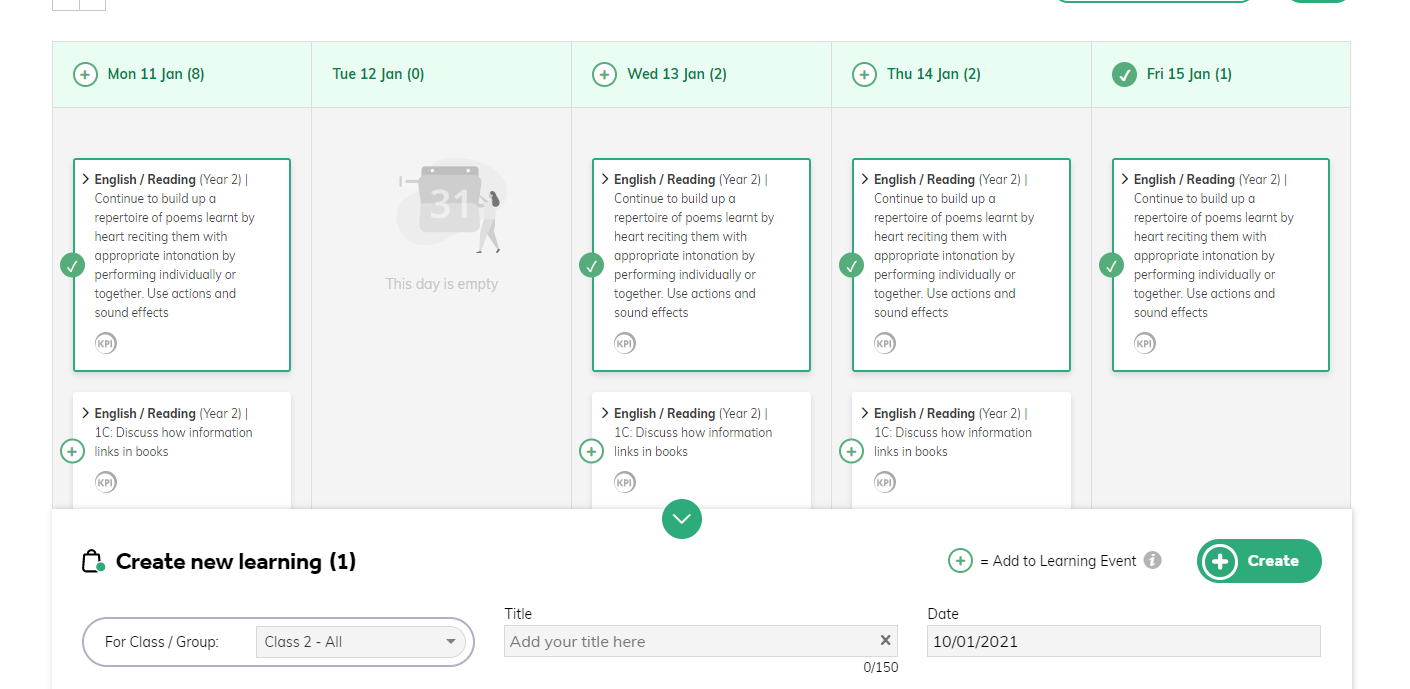Open the Class 2 - All dropdown

pyautogui.click(x=360, y=642)
